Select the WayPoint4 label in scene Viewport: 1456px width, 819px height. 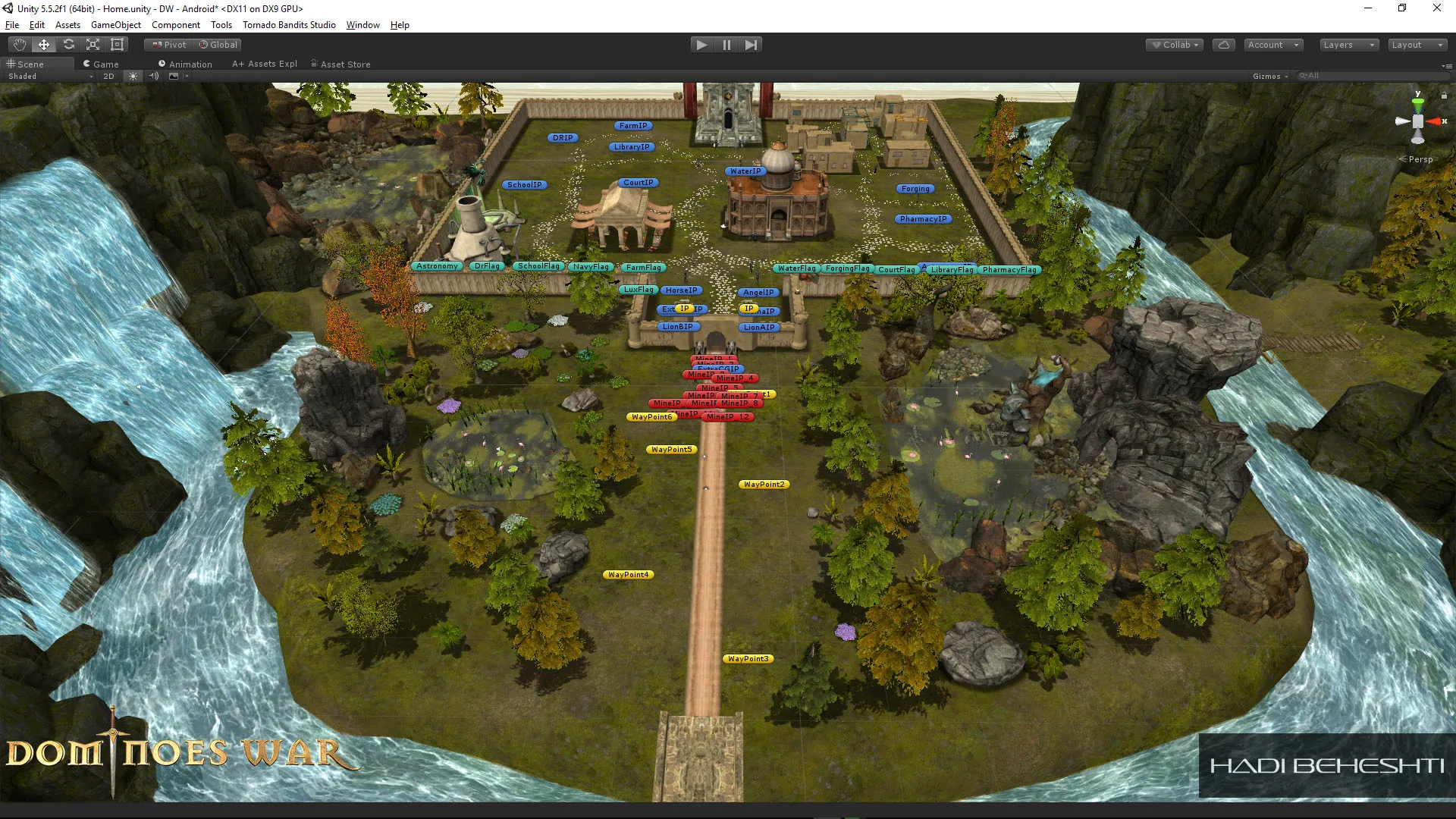(629, 575)
